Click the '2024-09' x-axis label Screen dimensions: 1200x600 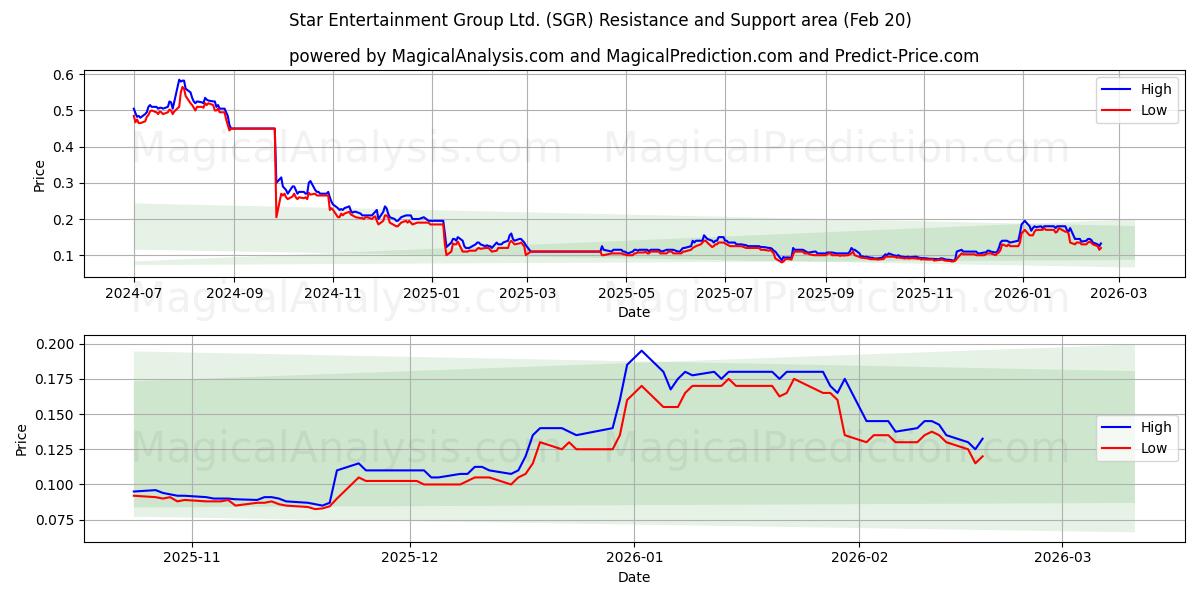coord(234,293)
